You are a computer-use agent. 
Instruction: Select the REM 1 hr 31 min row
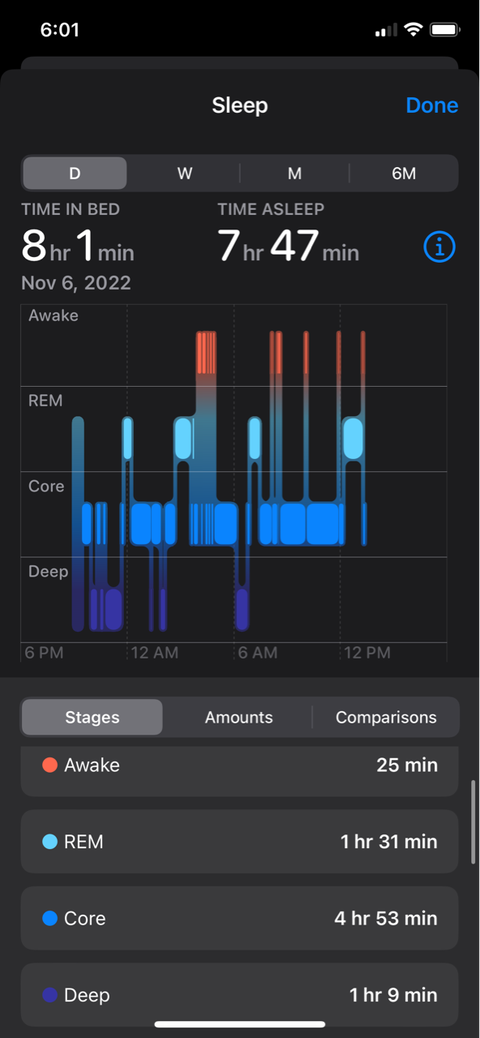click(x=240, y=842)
